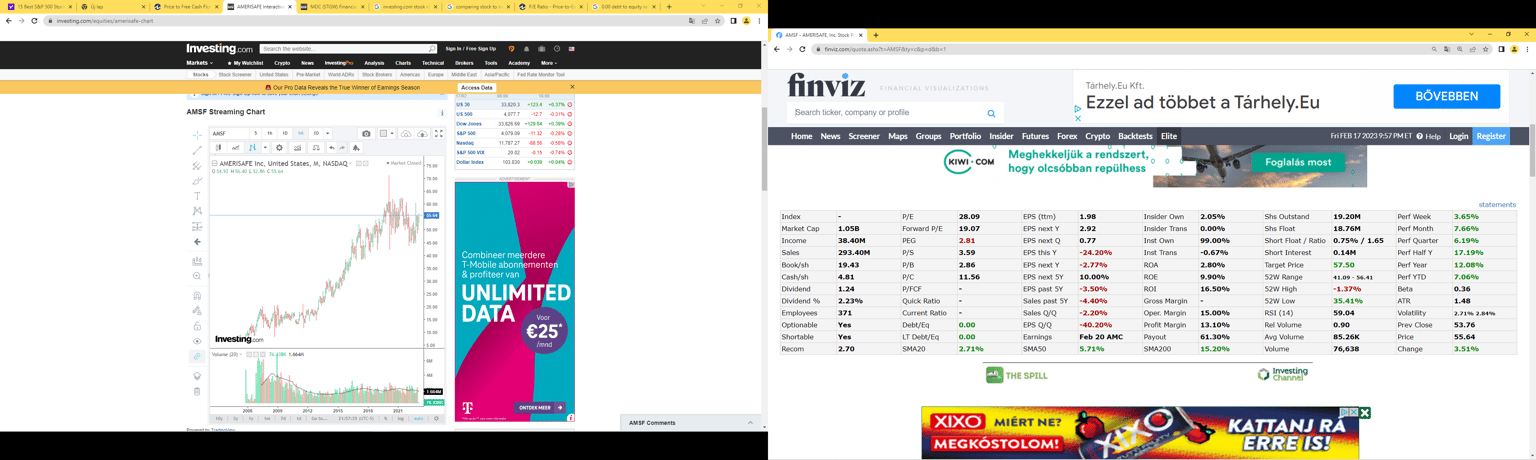Viewport: 1536px width, 460px height.
Task: Select the Text annotation tool in chart sidebar
Action: coord(197,196)
